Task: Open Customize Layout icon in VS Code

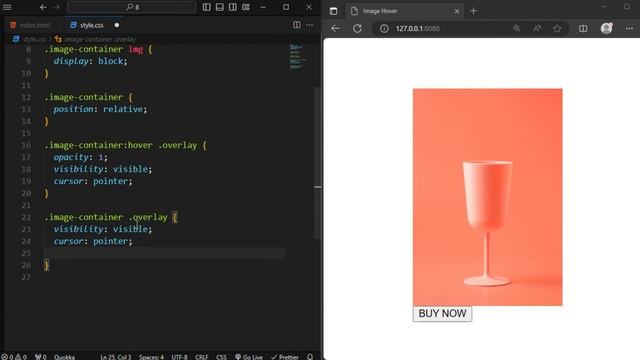Action: [x=246, y=7]
